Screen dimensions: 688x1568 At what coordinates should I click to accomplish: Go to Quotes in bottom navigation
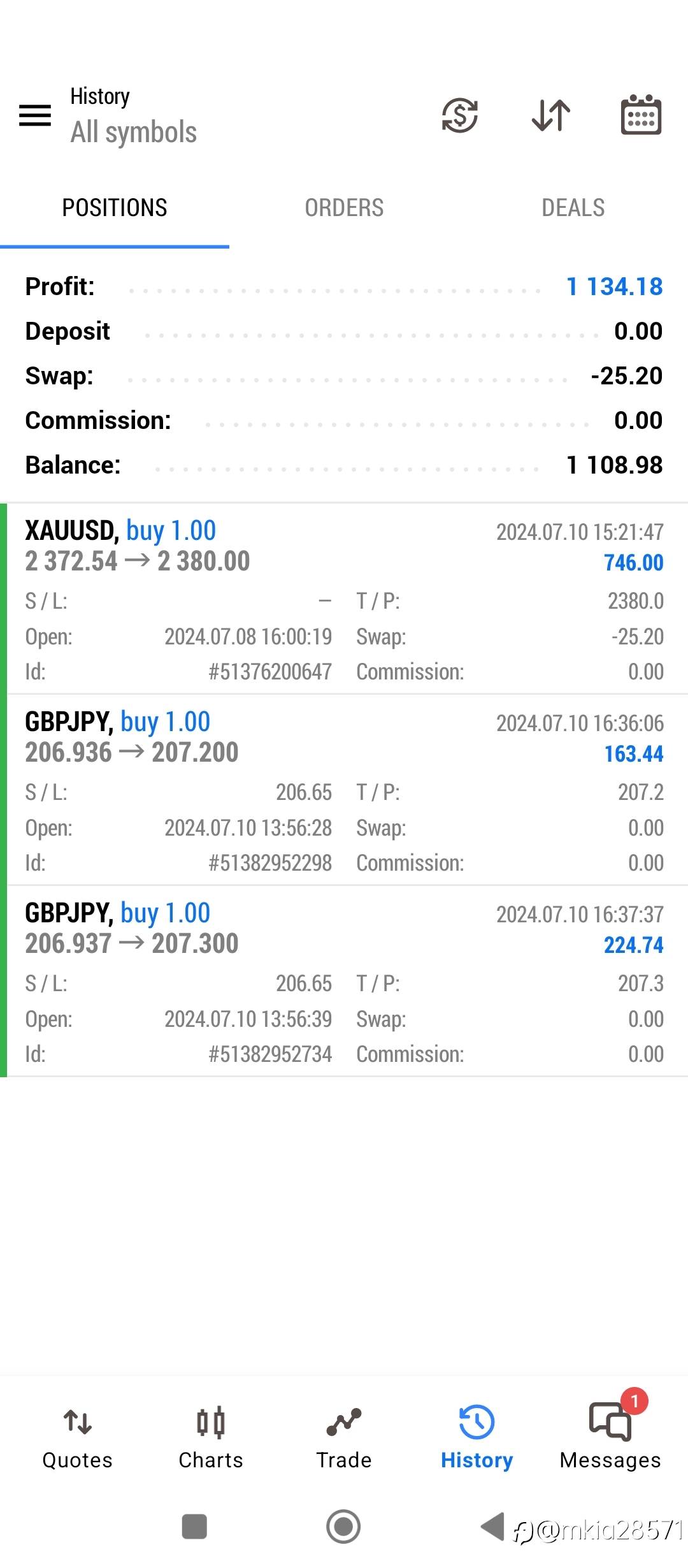click(x=77, y=1435)
